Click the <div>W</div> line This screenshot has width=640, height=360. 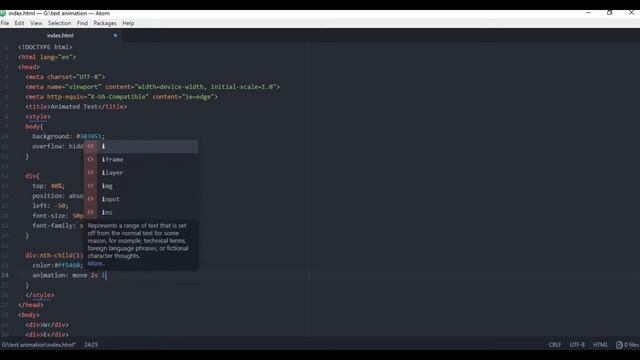point(47,325)
